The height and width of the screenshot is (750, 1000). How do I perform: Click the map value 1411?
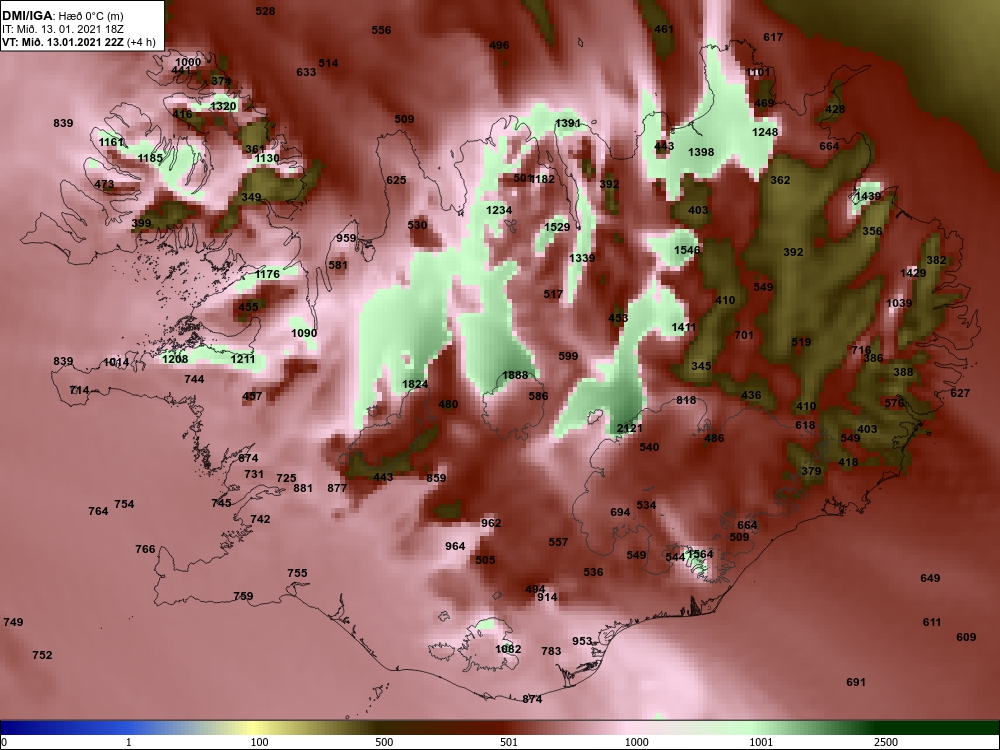(x=684, y=327)
